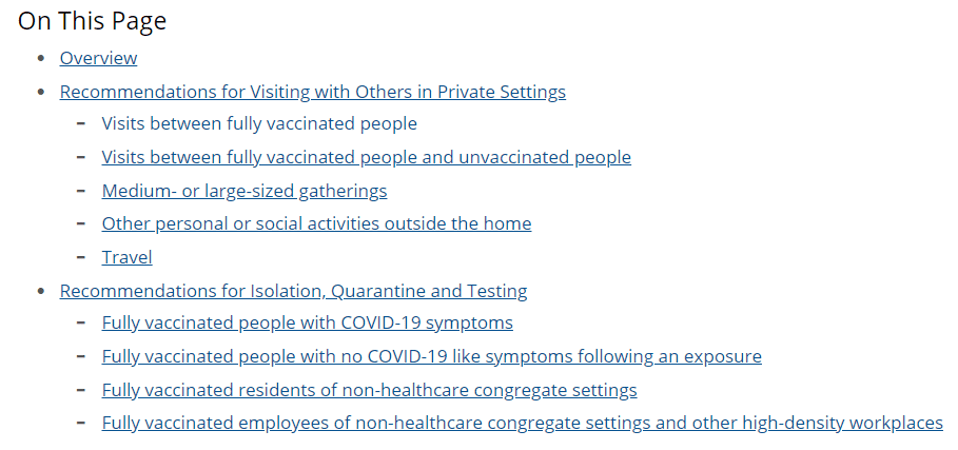
Task: Click the dash before Medium- or large-sized gatherings
Action: pyautogui.click(x=81, y=190)
